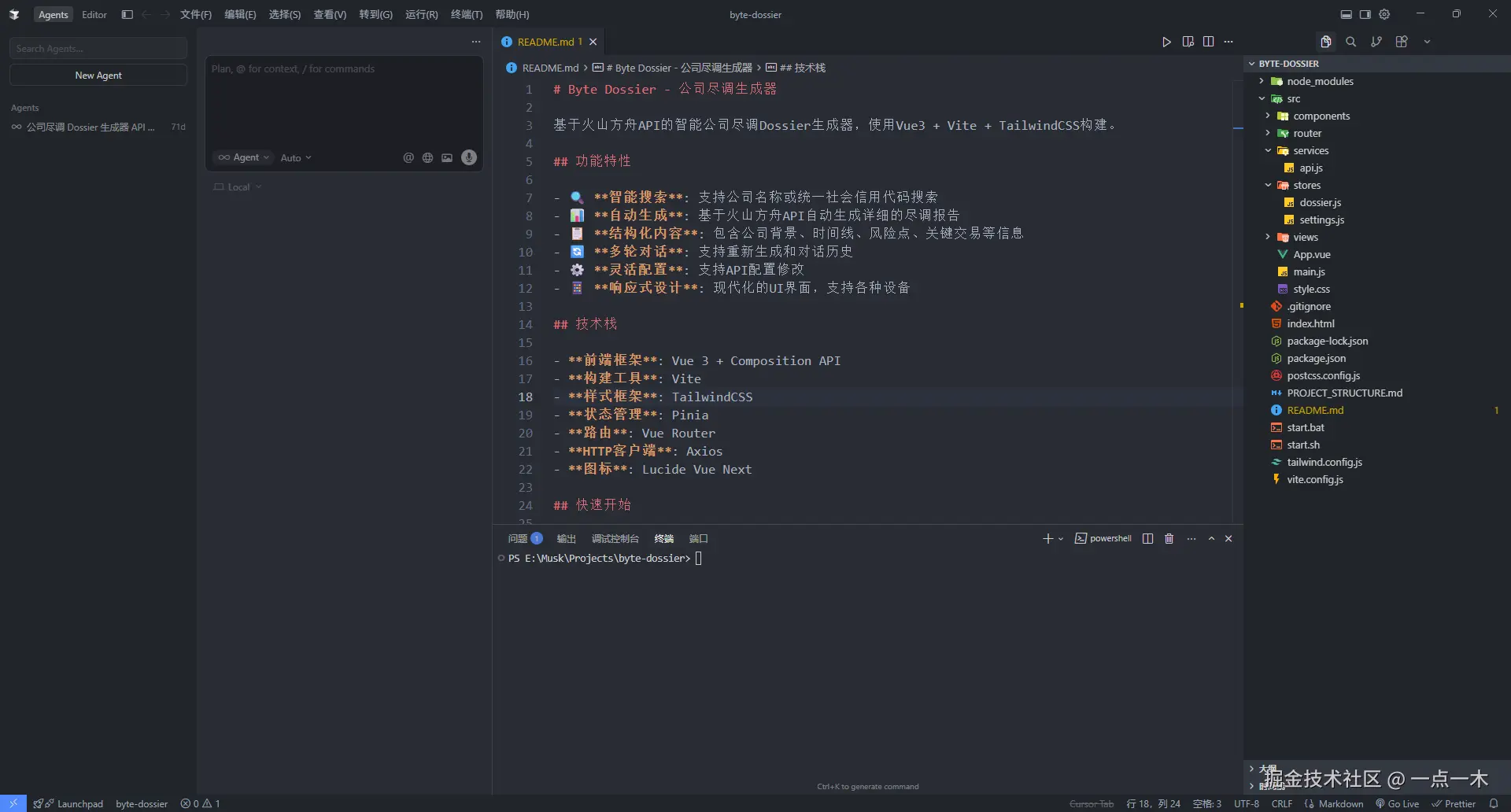Open the Agent mode dropdown
1511x812 pixels.
pos(244,157)
